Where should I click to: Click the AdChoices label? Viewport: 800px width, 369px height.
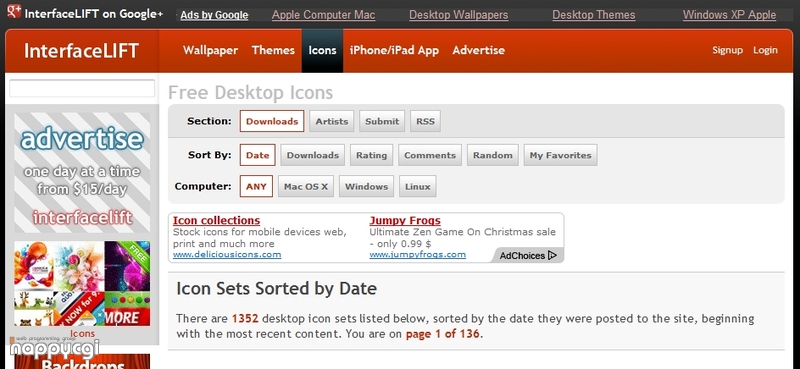point(522,256)
